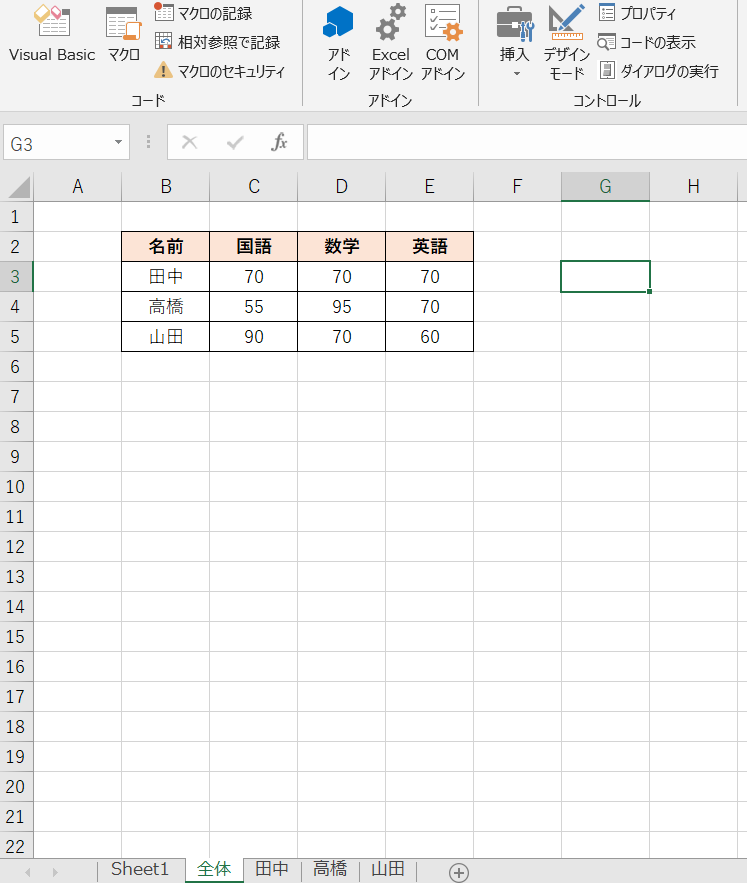Switch to the 田中 sheet tab

point(272,869)
